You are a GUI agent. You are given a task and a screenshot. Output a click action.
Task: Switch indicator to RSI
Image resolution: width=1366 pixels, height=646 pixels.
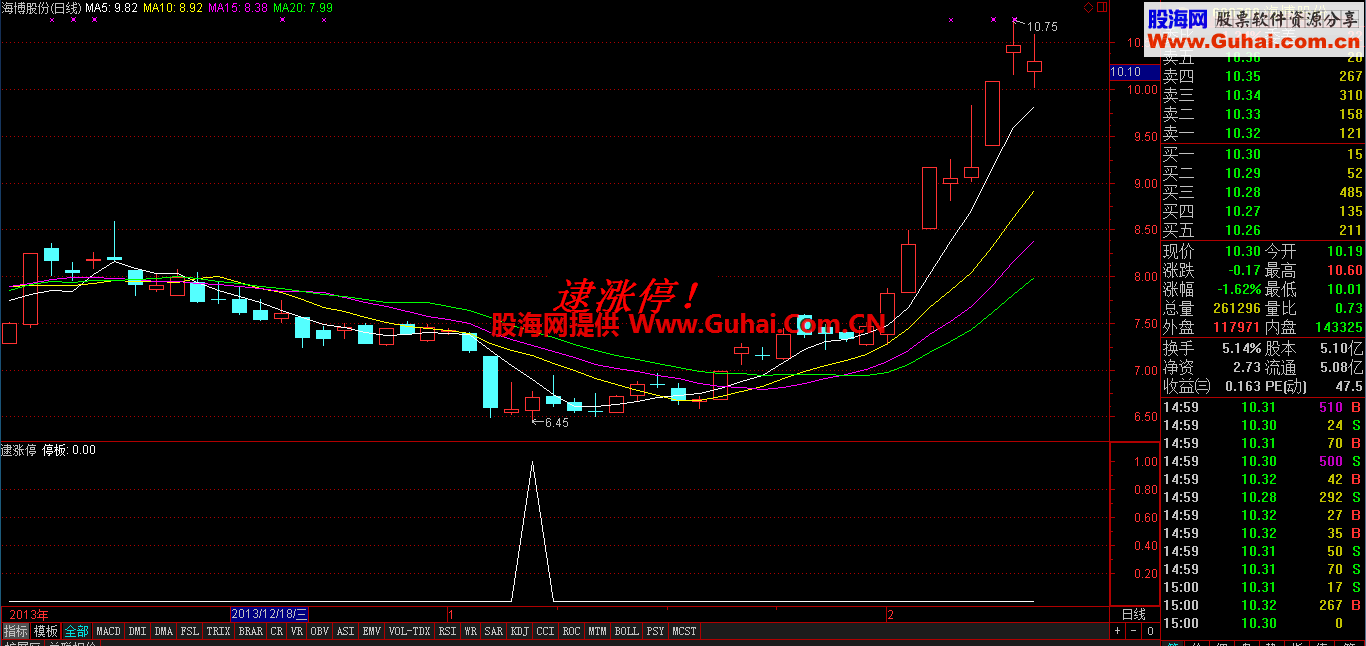(x=447, y=631)
